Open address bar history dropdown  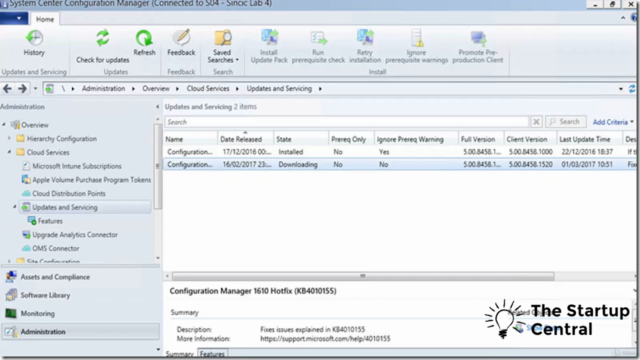(x=621, y=89)
